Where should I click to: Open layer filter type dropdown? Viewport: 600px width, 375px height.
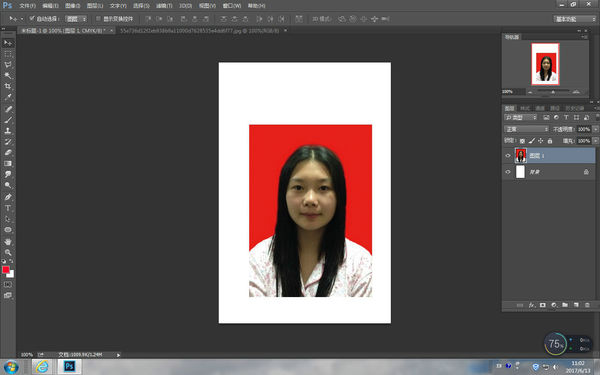coord(521,117)
